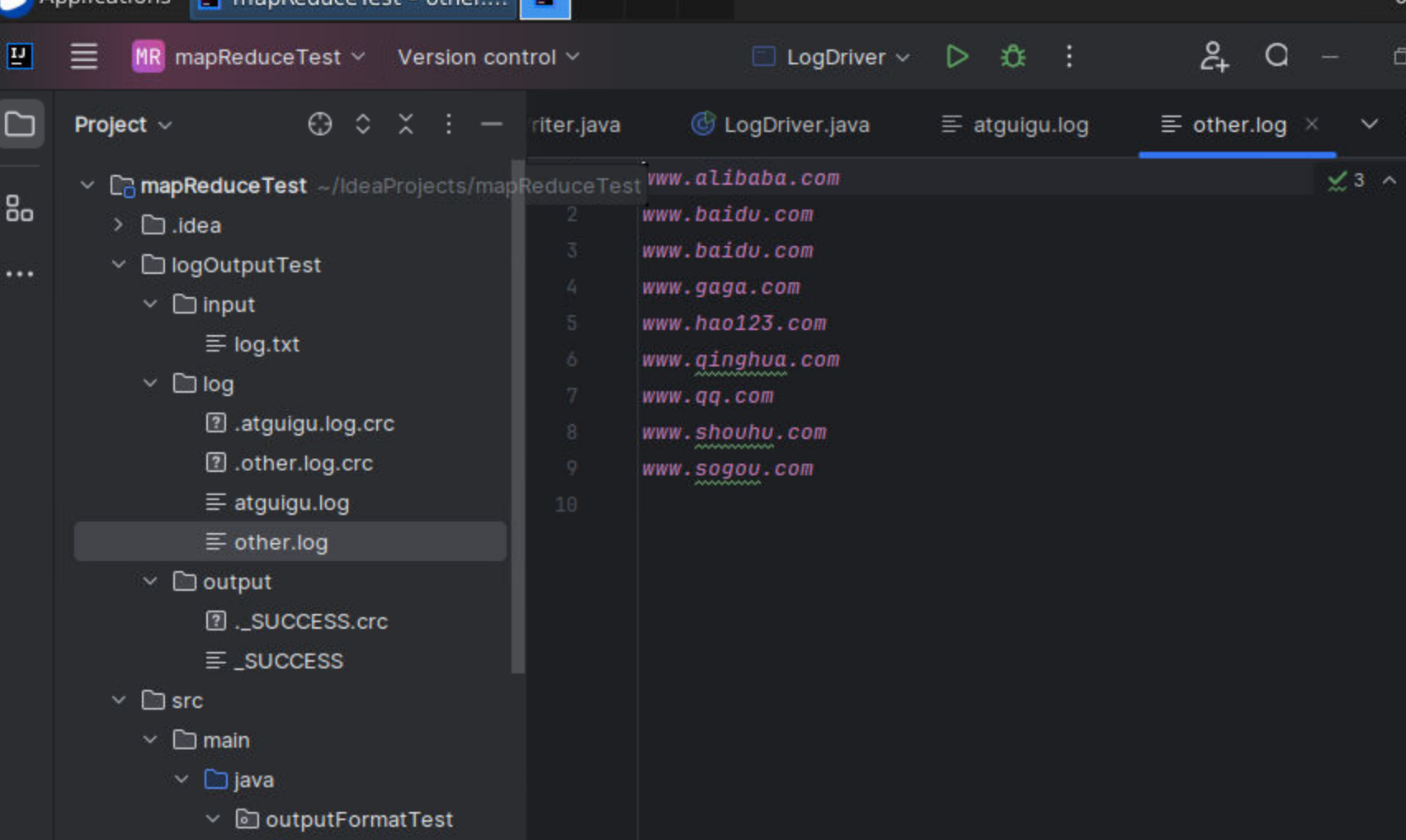Start debugging LogDriver with the bug icon
1406x840 pixels.
tap(1012, 57)
